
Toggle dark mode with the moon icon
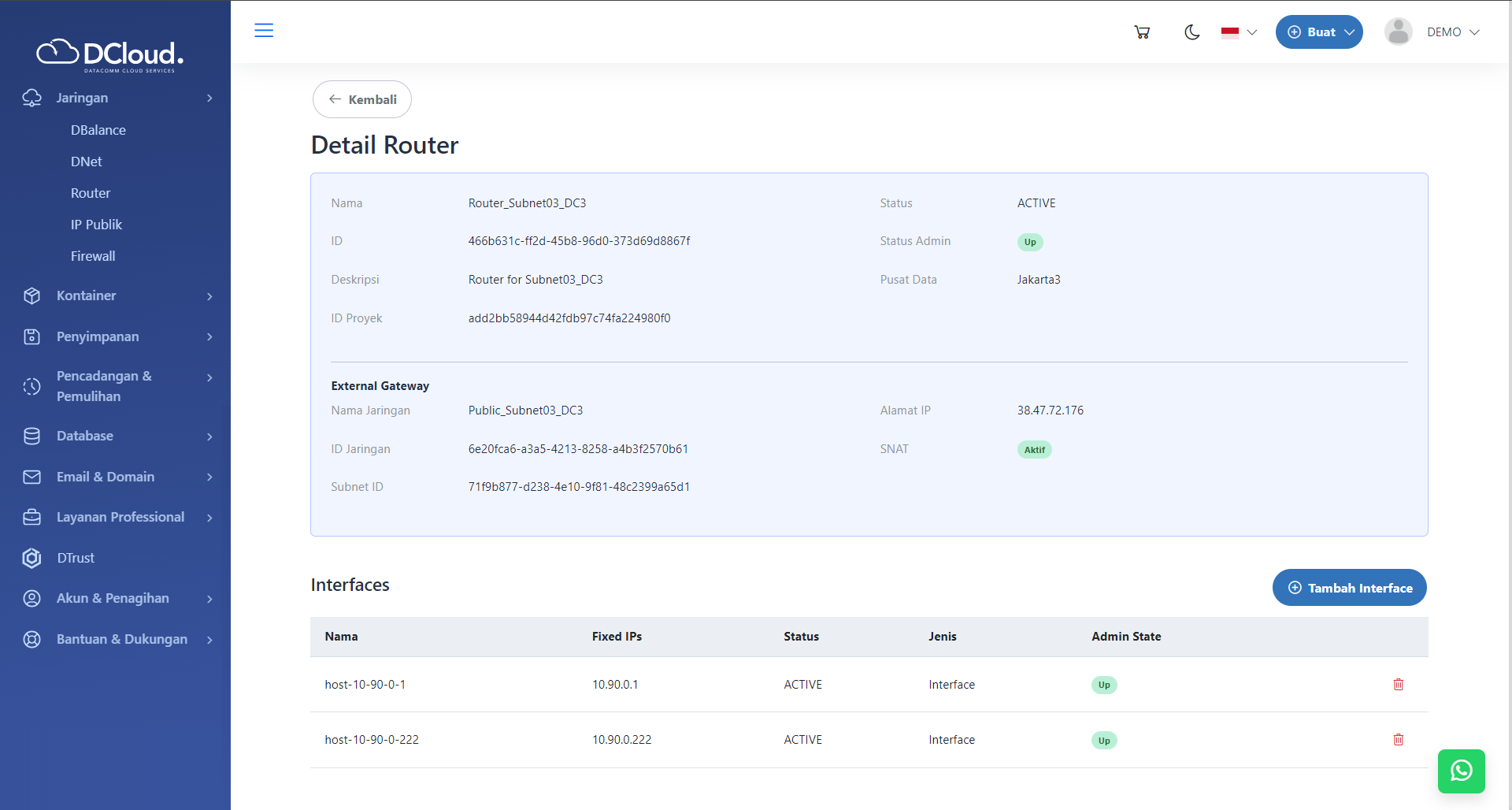[x=1191, y=32]
